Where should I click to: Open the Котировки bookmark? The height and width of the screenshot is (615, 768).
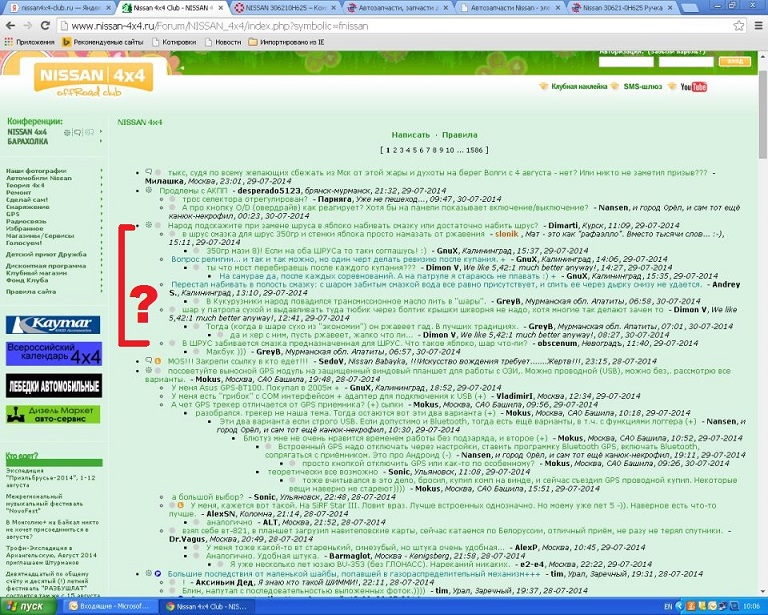(x=174, y=42)
